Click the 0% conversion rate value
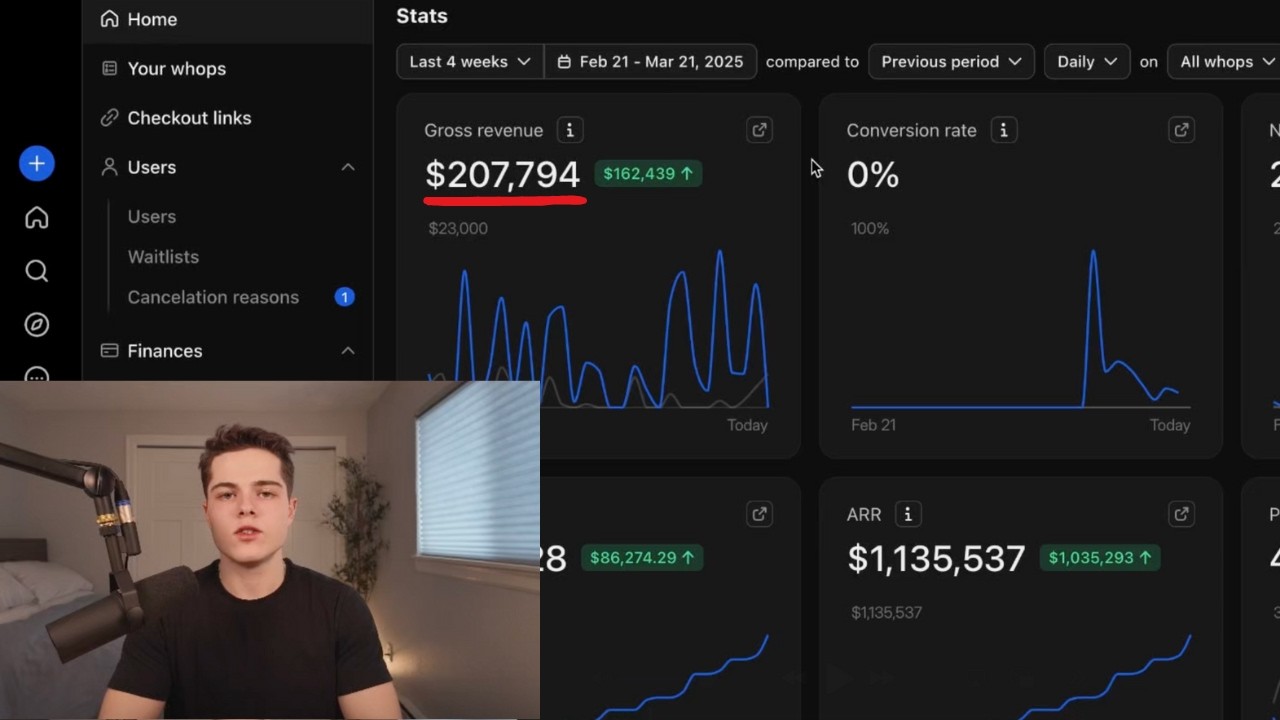1280x720 pixels. pyautogui.click(x=873, y=175)
